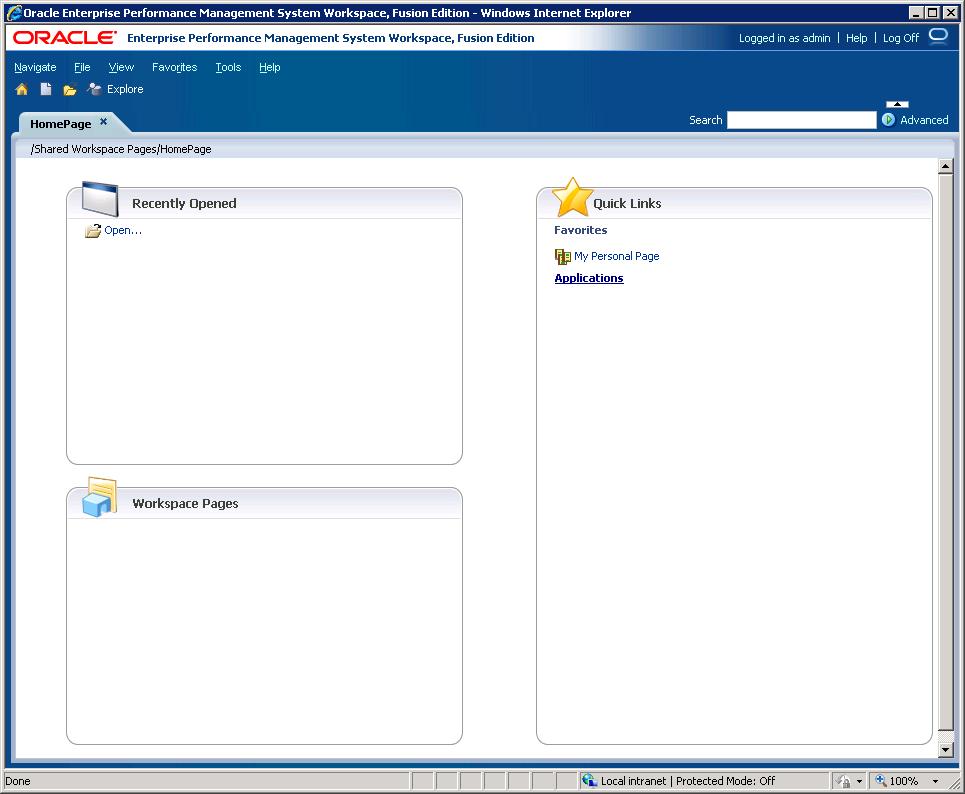This screenshot has height=794, width=965.
Task: Open the Navigate menu
Action: 35,67
